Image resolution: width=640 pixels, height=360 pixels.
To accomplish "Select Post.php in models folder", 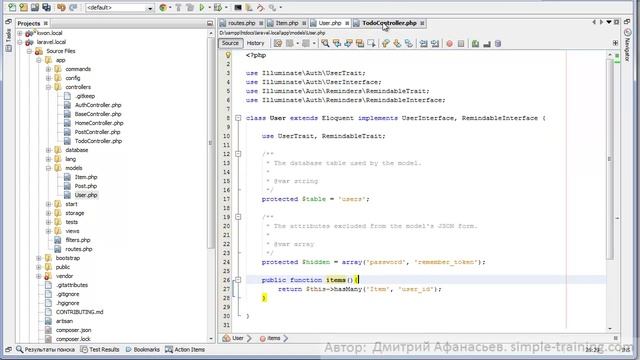I will (85, 186).
